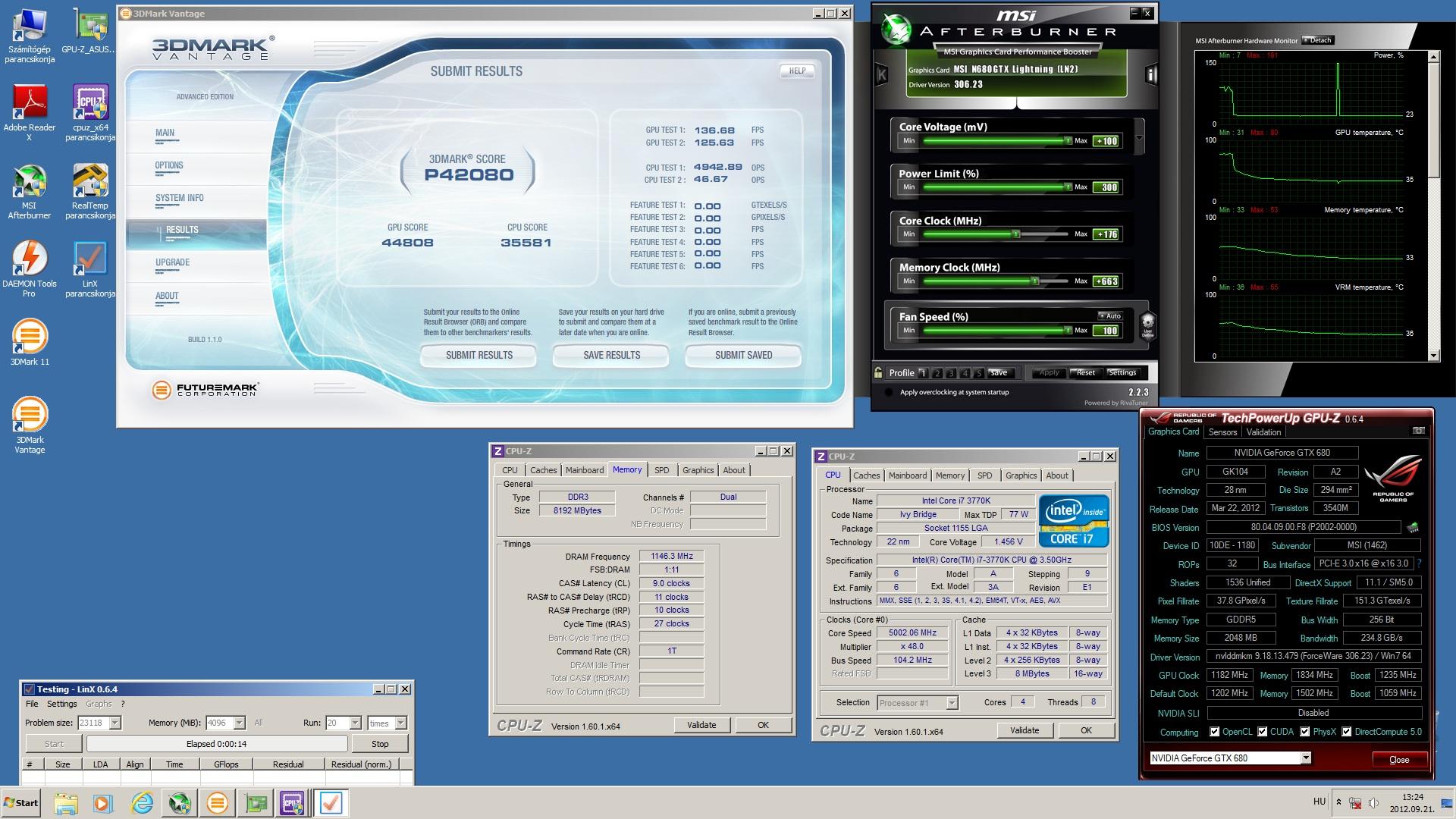Screen dimensions: 1456x819
Task: Enable apply overclocking at system startup
Action: tap(888, 392)
